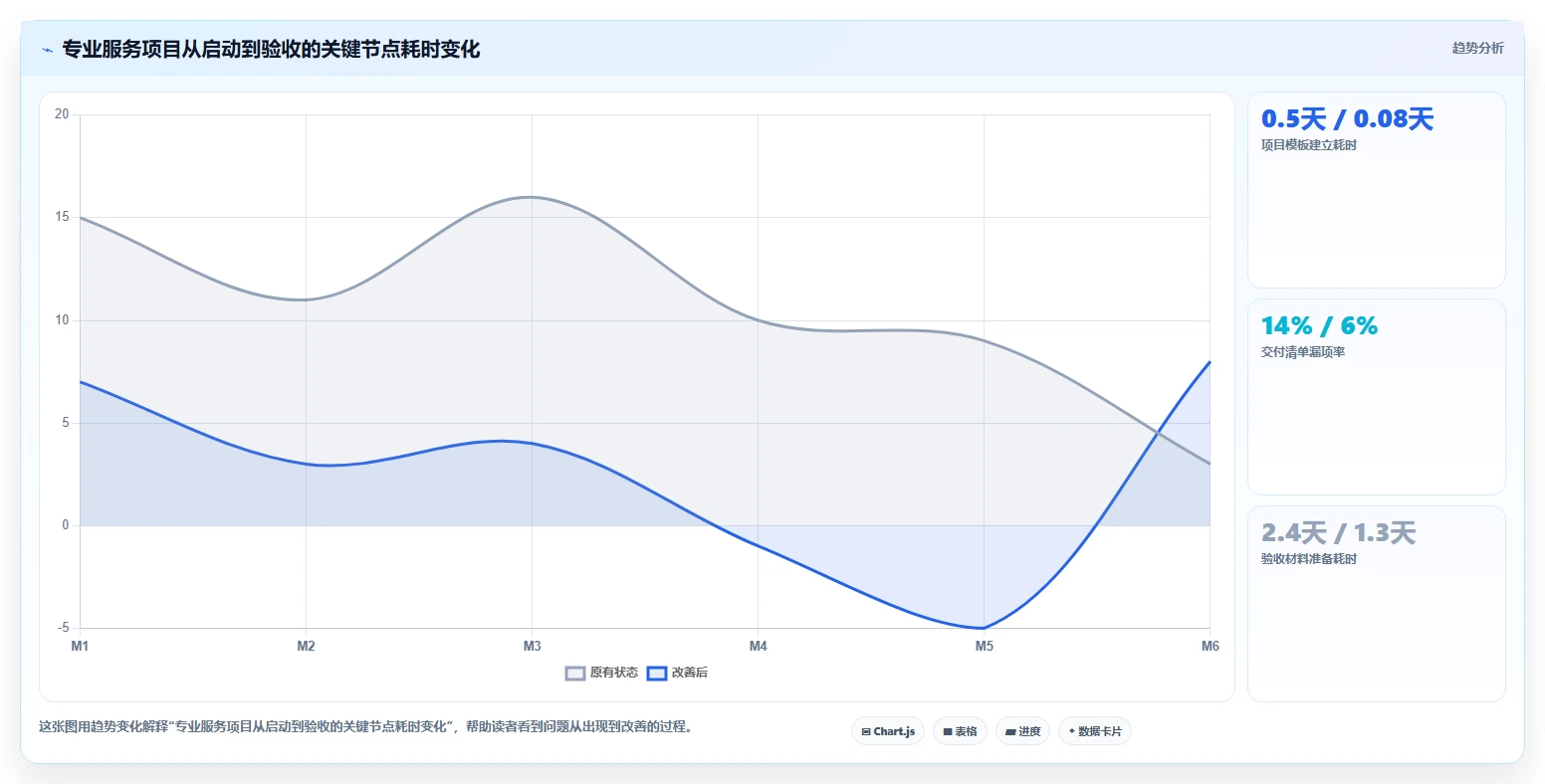
Task: Click the gray 原有状态 legend color box
Action: point(575,673)
